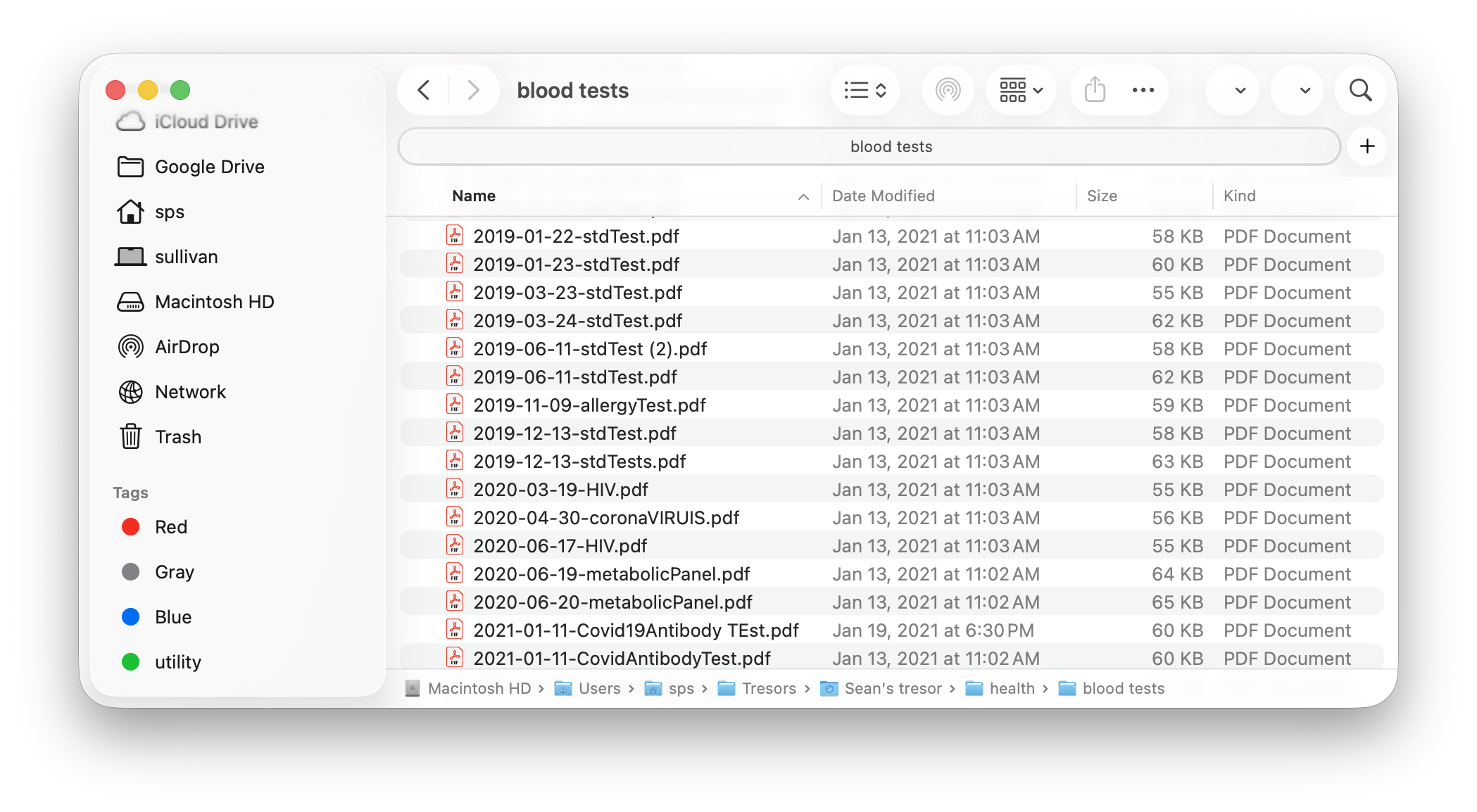The height and width of the screenshot is (812, 1477).
Task: Sort by the Size column
Action: coord(1102,196)
